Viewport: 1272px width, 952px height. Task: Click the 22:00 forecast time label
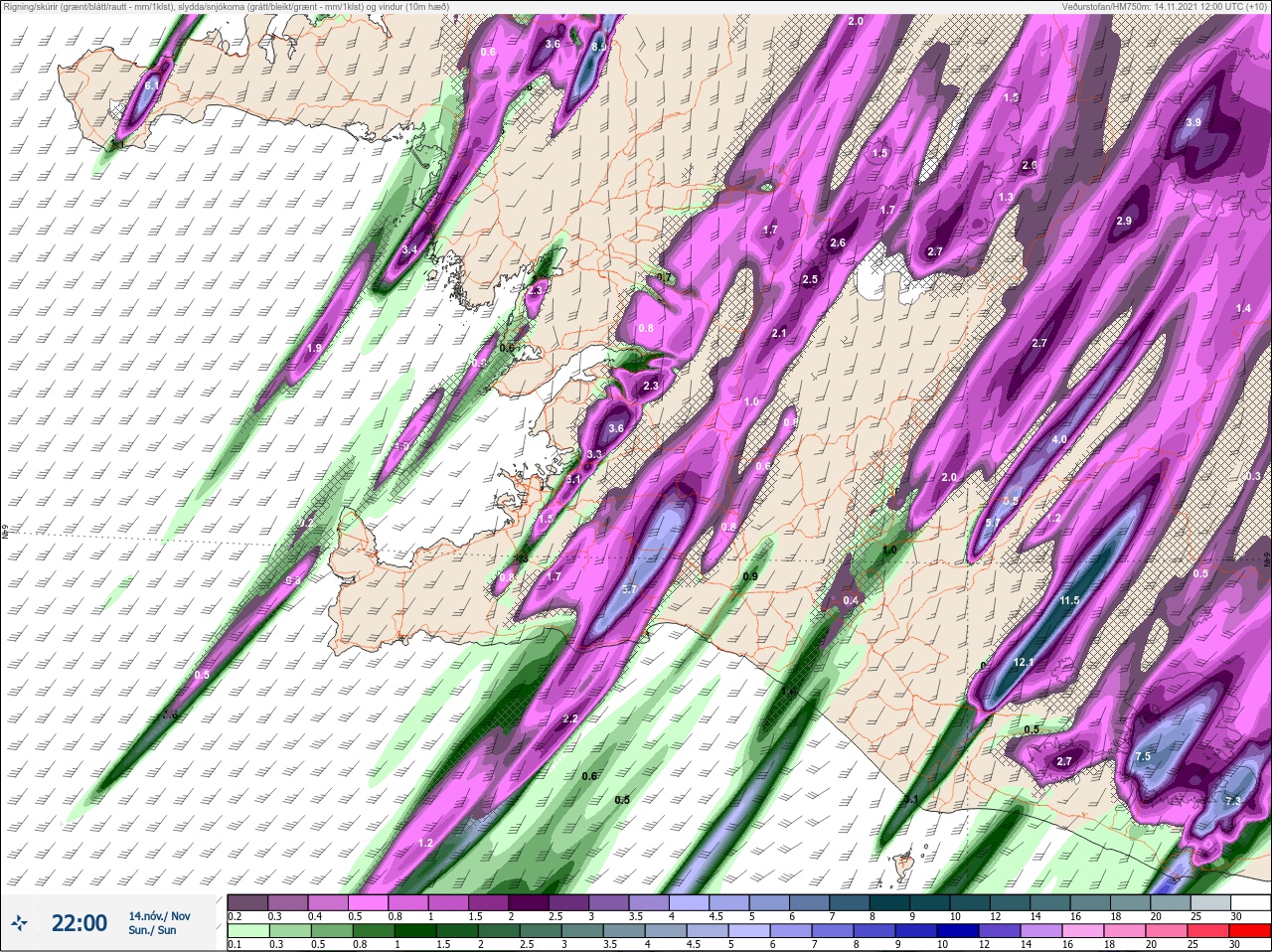[x=79, y=923]
